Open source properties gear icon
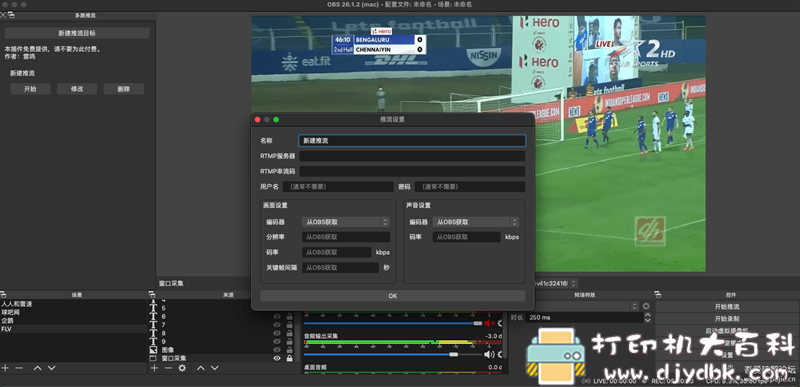The width and height of the screenshot is (800, 387). (182, 368)
